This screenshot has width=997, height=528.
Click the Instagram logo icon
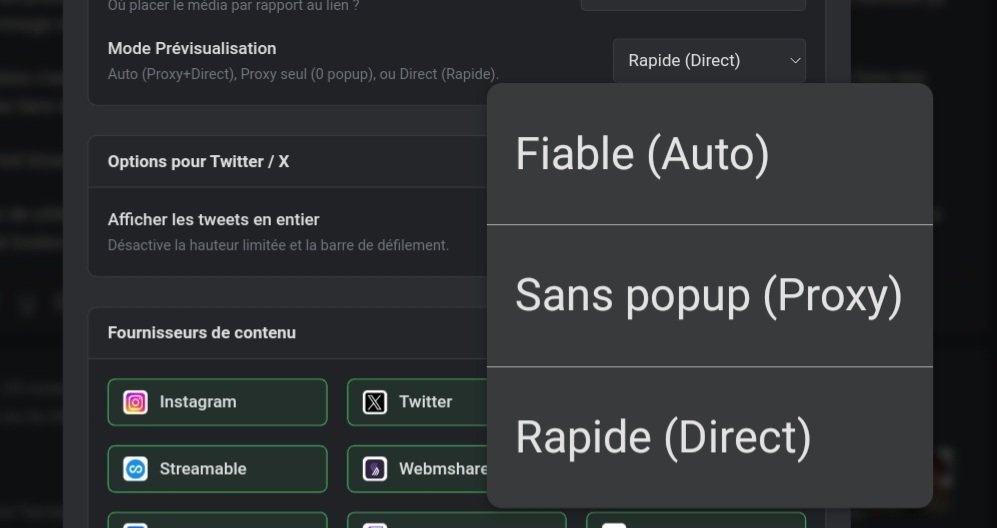pyautogui.click(x=135, y=402)
